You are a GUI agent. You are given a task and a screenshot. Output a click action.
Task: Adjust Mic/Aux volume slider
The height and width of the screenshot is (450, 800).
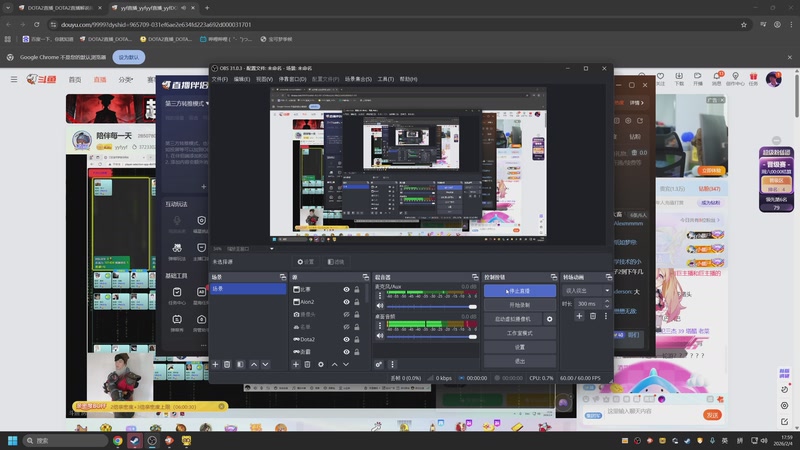pyautogui.click(x=432, y=307)
